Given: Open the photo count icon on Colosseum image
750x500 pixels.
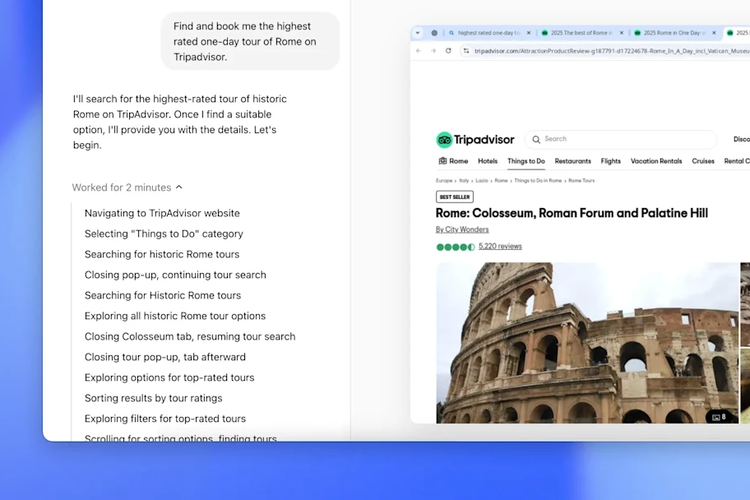Looking at the screenshot, I should pos(717,416).
